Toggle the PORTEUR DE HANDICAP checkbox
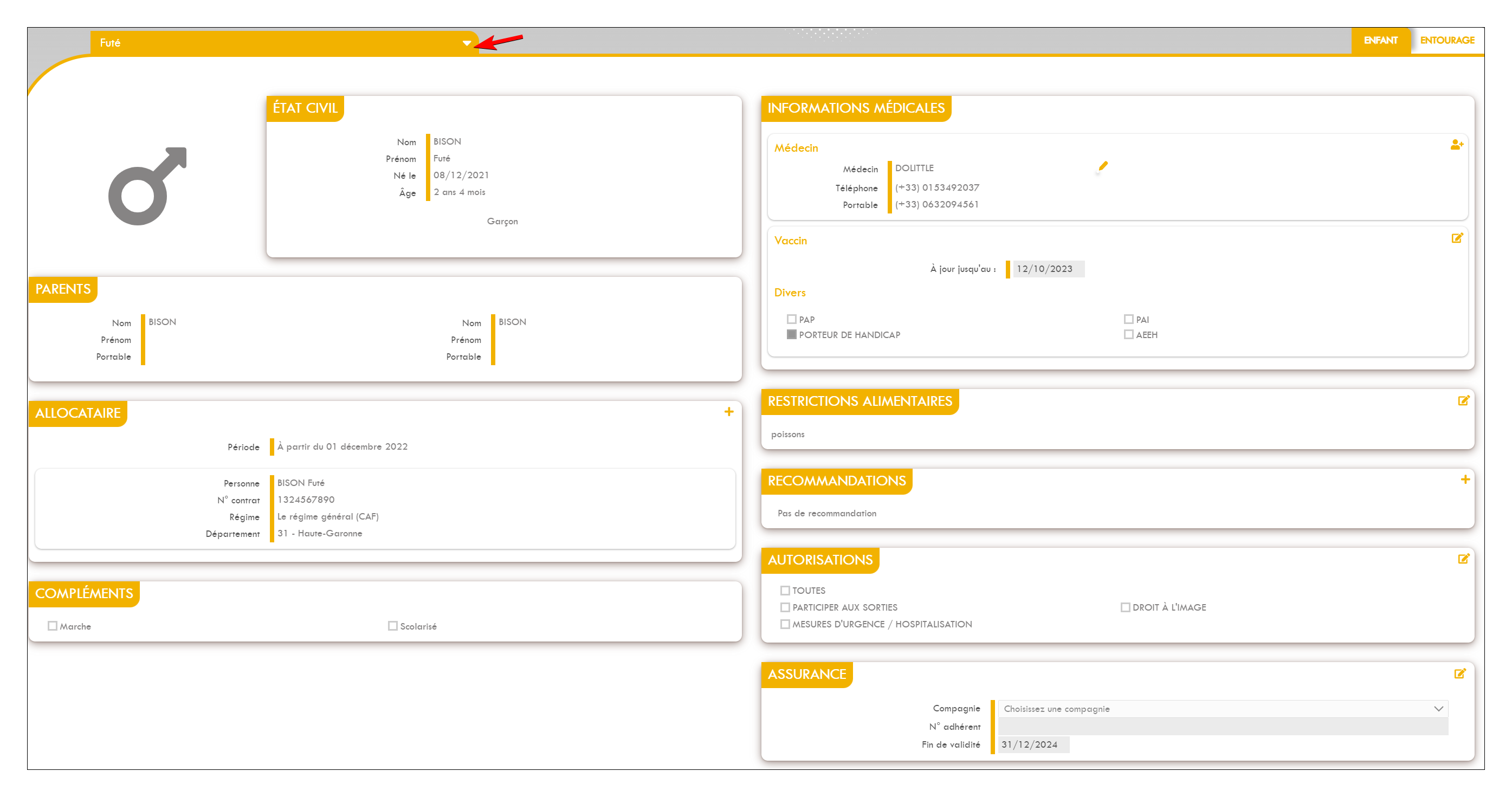This screenshot has width=1512, height=797. click(791, 334)
